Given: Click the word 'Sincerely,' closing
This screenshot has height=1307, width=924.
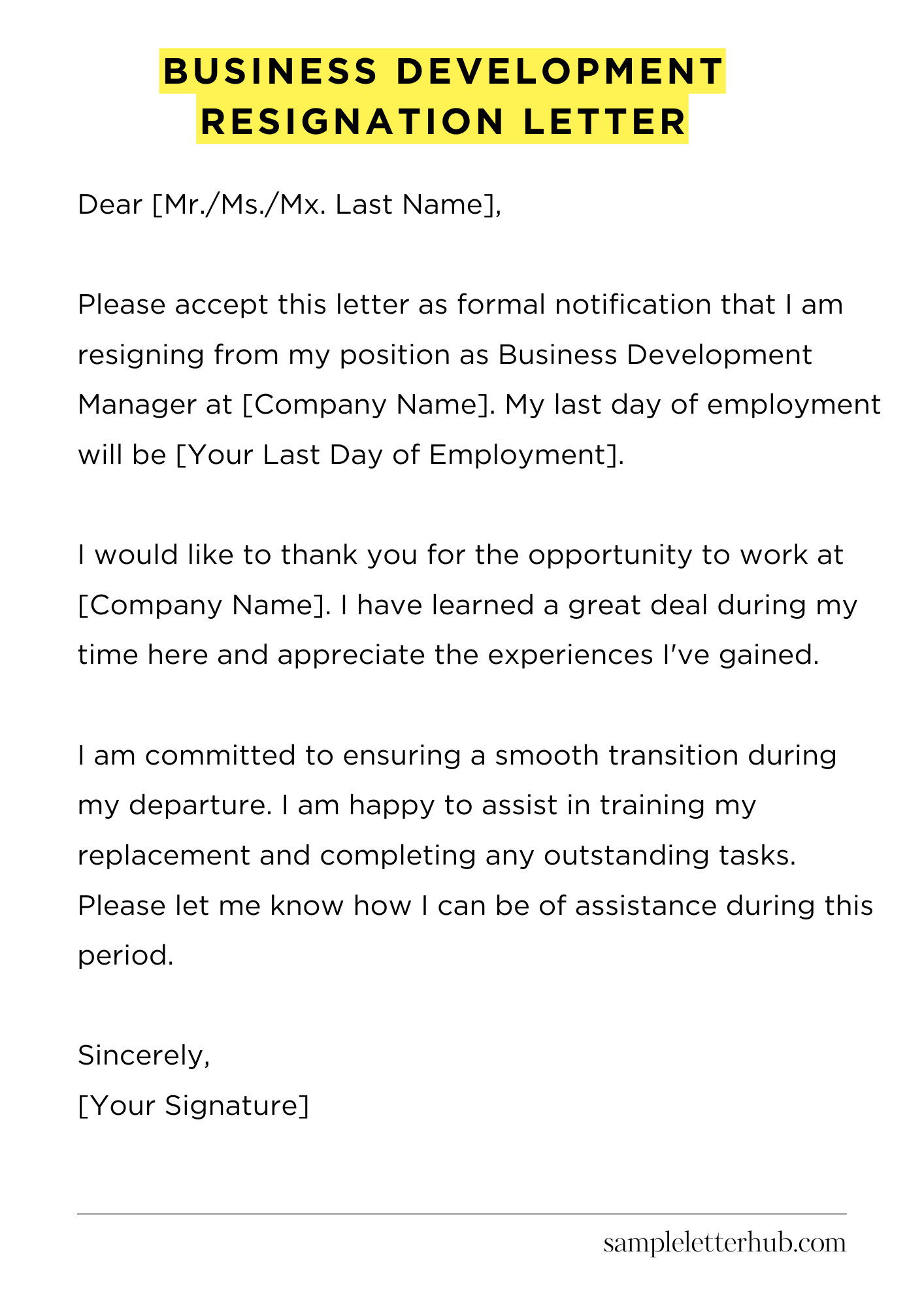Looking at the screenshot, I should [144, 1056].
